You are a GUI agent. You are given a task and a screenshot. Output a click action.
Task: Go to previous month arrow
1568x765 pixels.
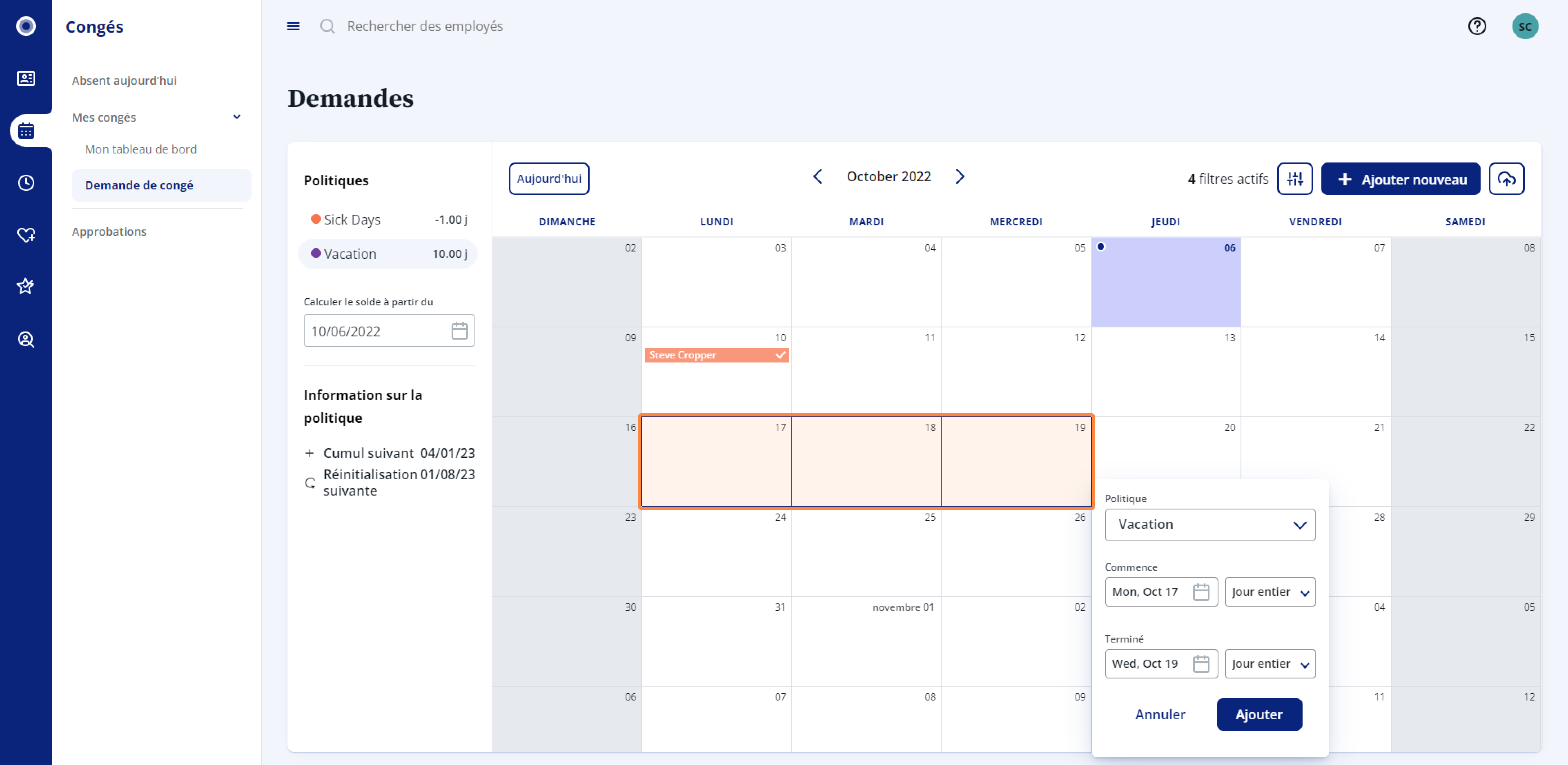[x=817, y=176]
